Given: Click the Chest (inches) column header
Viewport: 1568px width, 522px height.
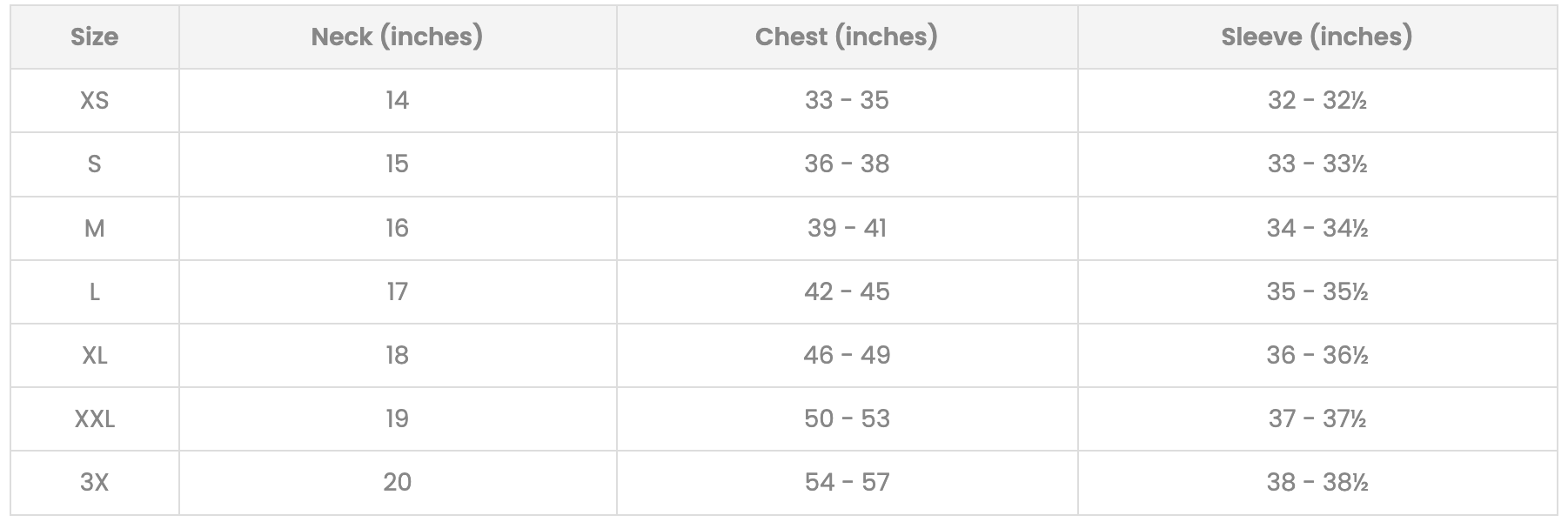Looking at the screenshot, I should coord(847,37).
